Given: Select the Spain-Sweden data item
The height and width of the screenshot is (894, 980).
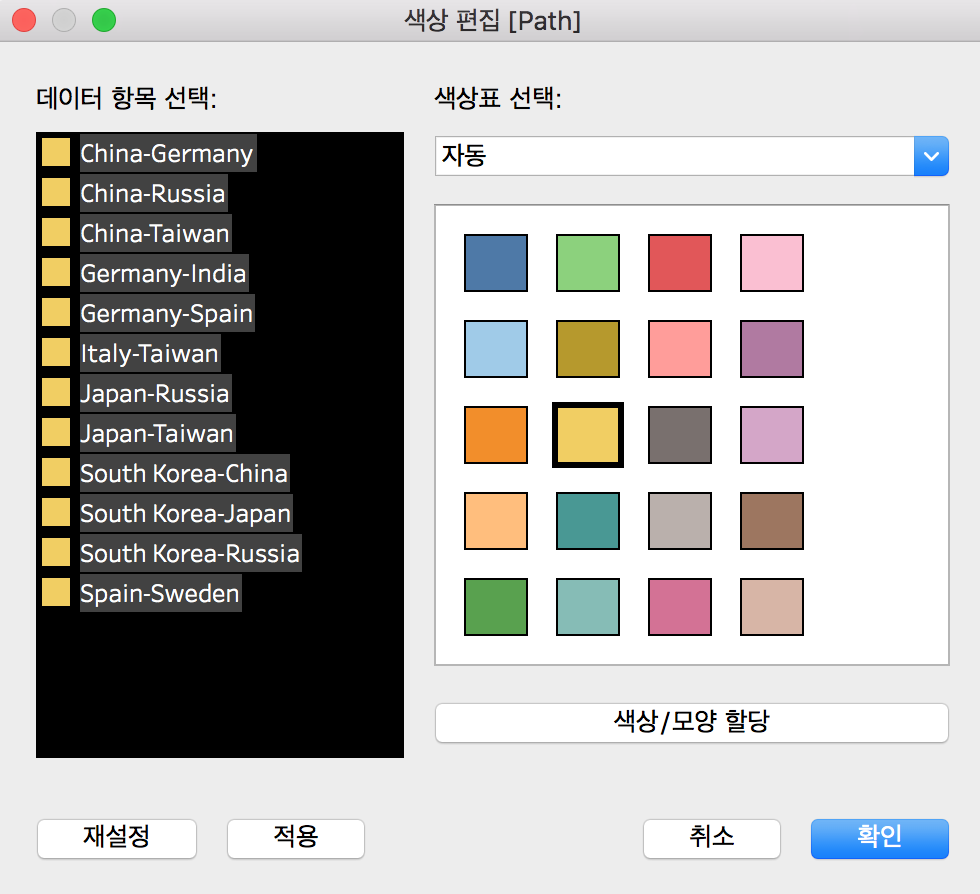Looking at the screenshot, I should coord(160,593).
